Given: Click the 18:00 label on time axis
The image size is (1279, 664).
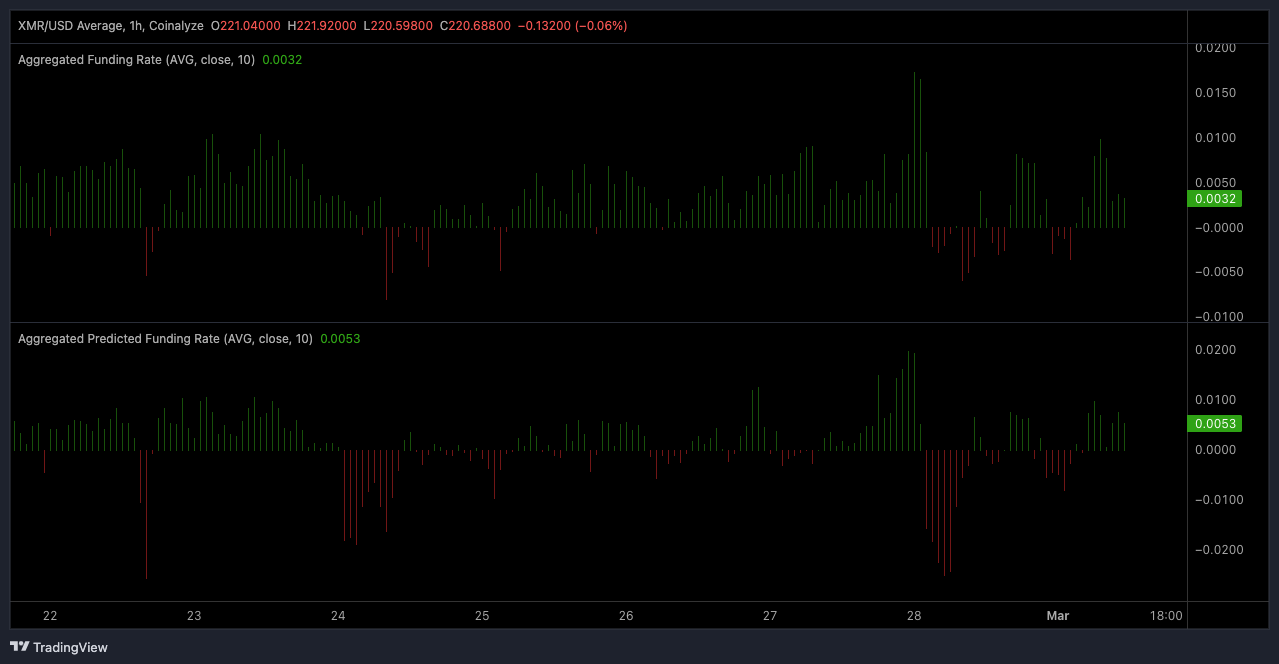Looking at the screenshot, I should pos(1166,616).
